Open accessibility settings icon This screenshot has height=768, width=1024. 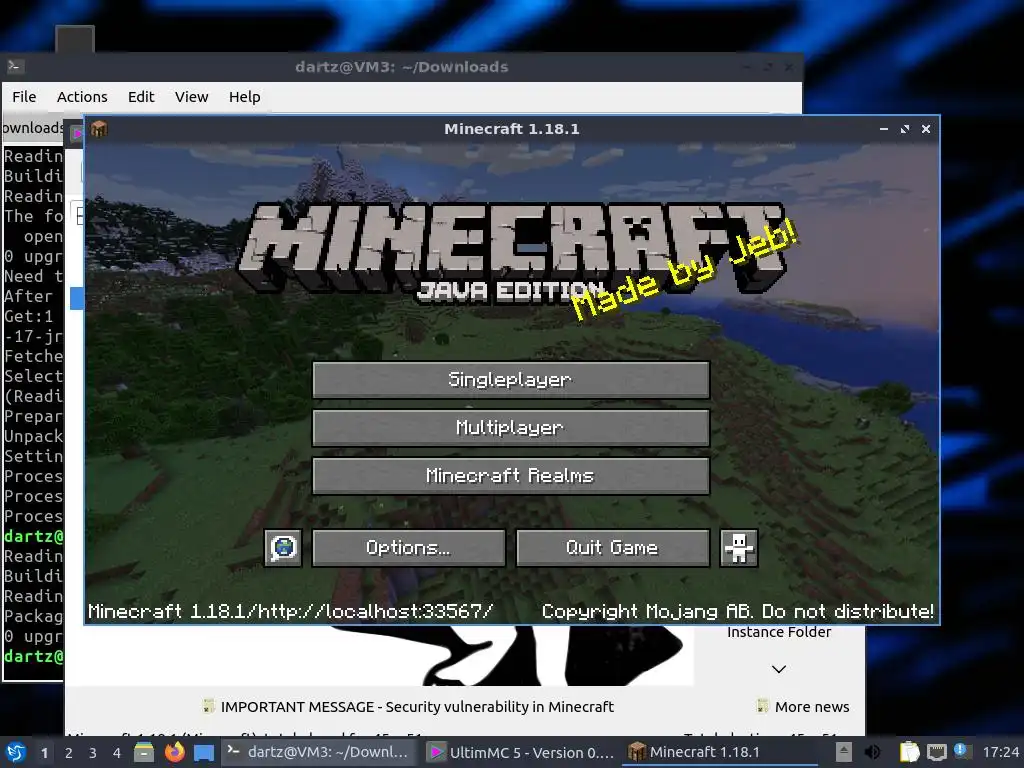[x=739, y=547]
